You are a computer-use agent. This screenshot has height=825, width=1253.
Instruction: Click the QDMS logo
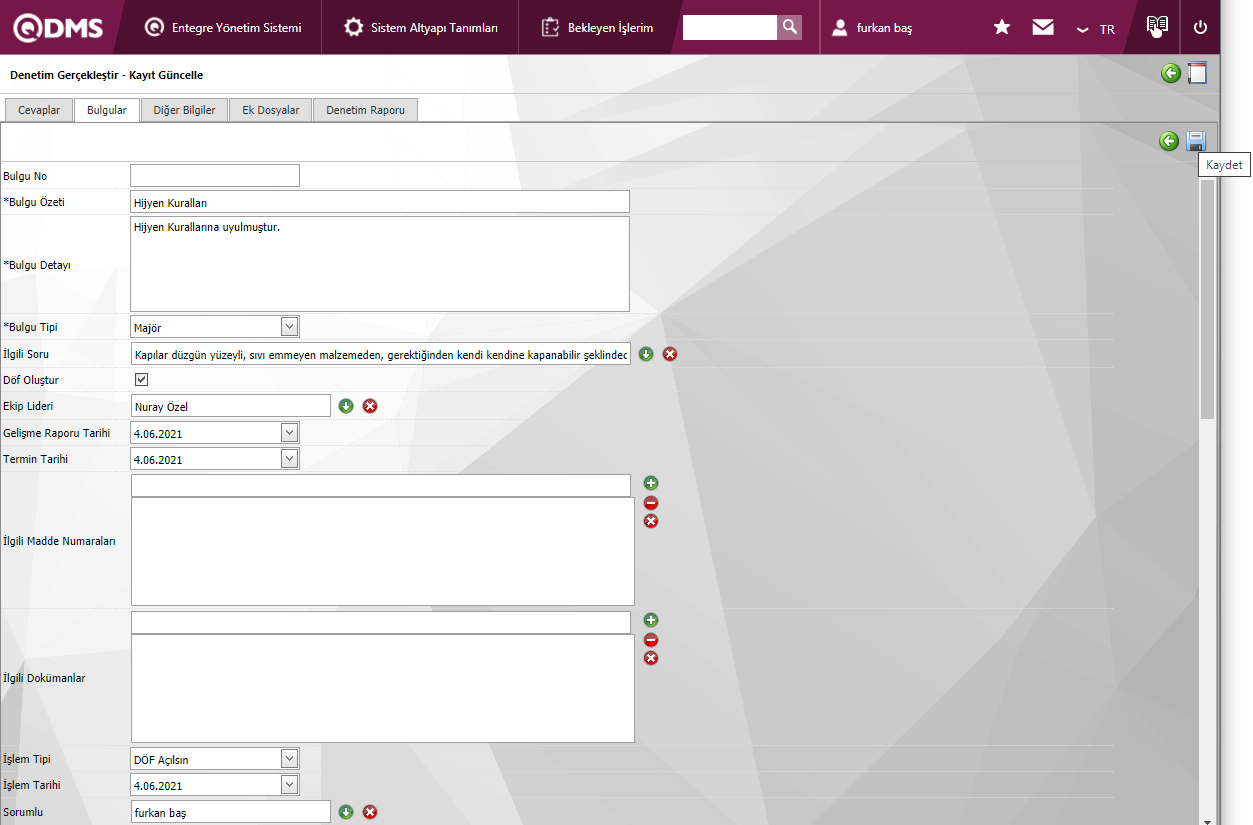click(58, 28)
